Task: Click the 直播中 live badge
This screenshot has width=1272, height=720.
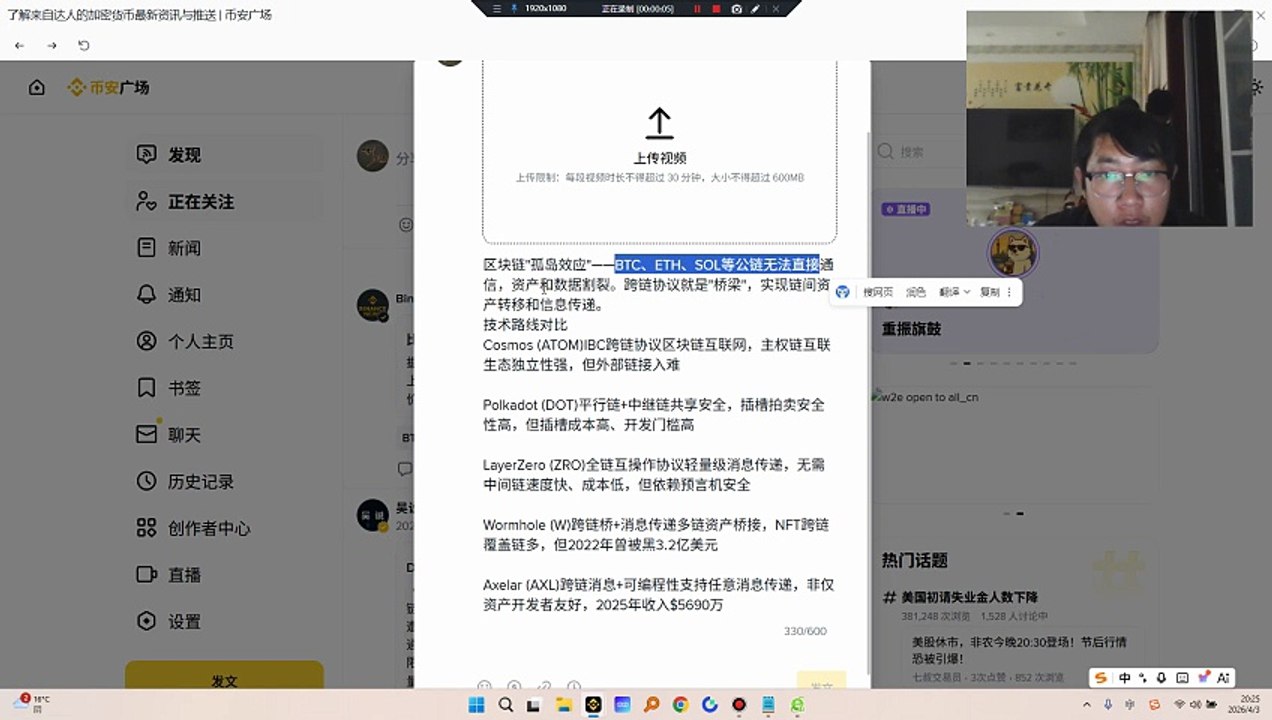Action: click(x=906, y=209)
